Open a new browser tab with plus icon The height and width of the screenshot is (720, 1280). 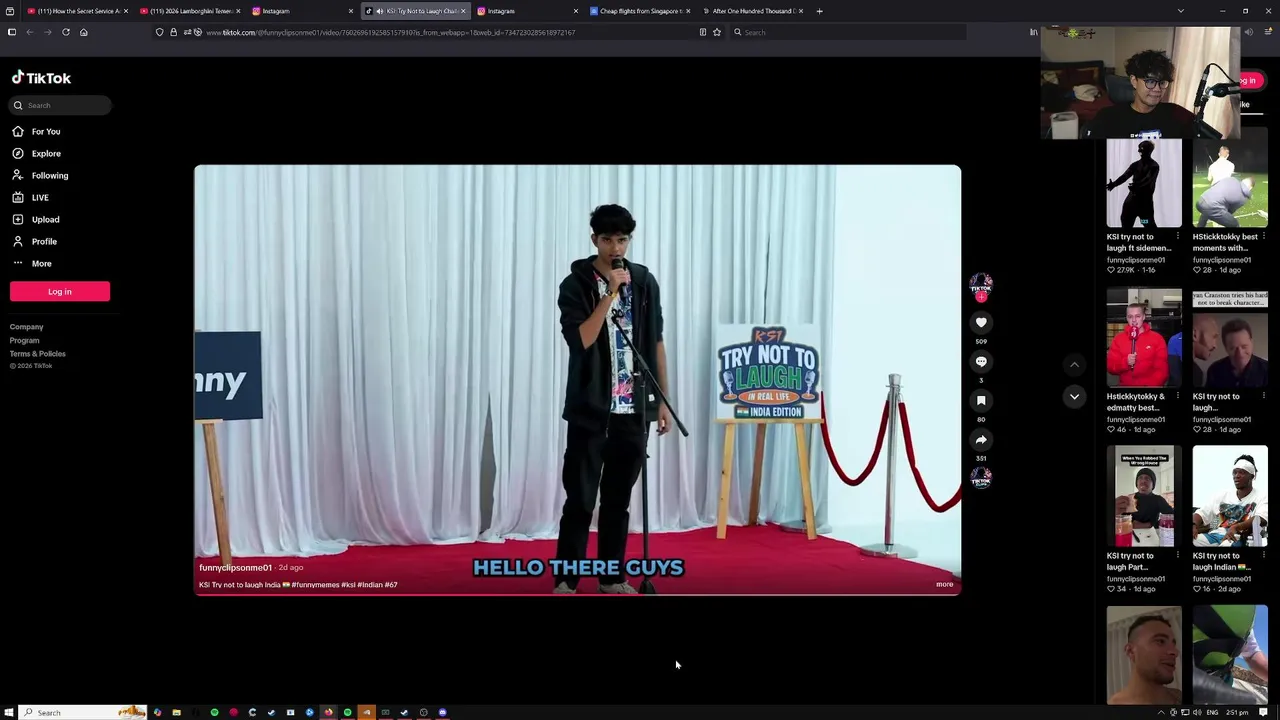click(x=819, y=11)
